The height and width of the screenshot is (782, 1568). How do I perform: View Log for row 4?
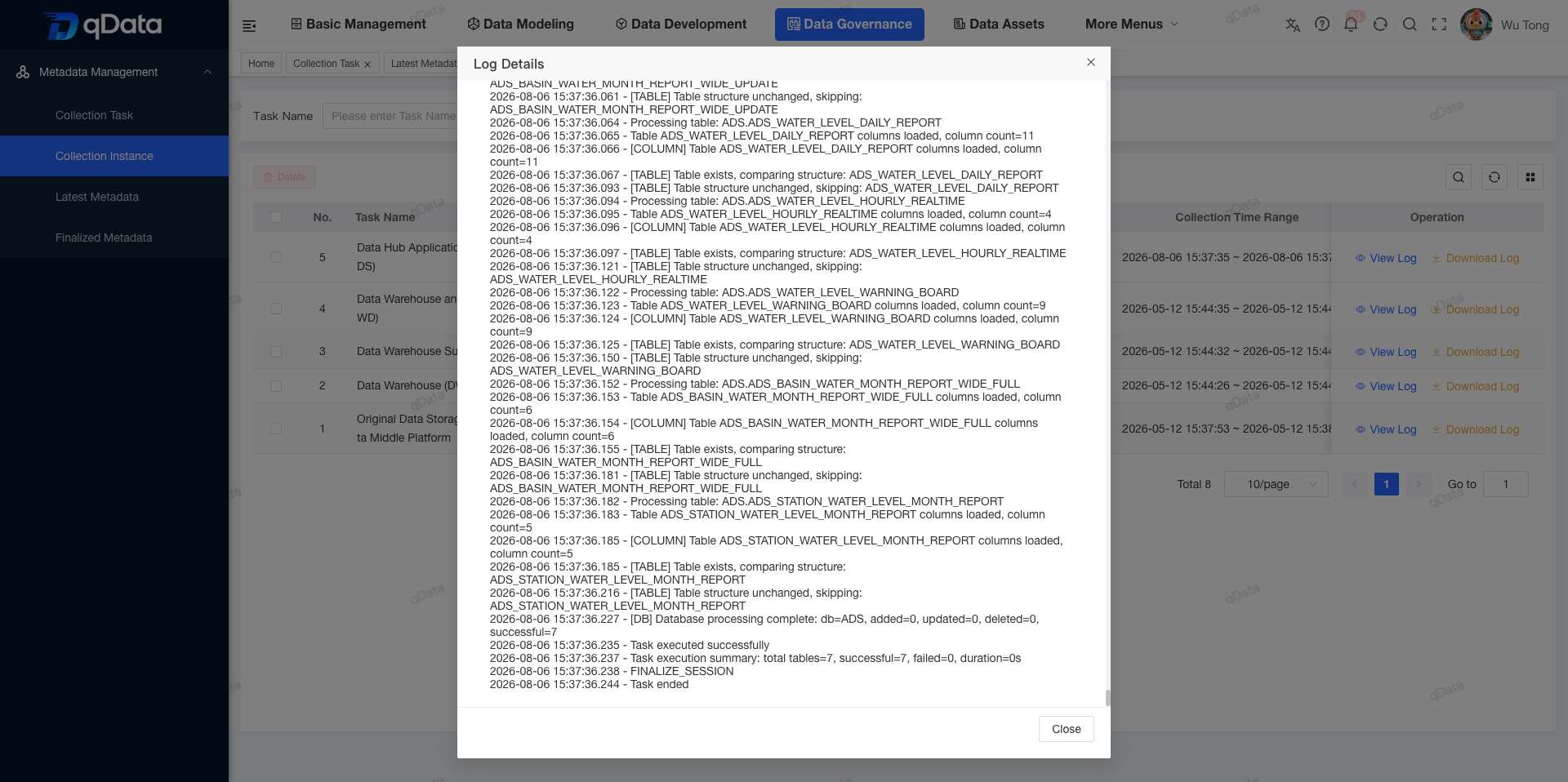1386,309
